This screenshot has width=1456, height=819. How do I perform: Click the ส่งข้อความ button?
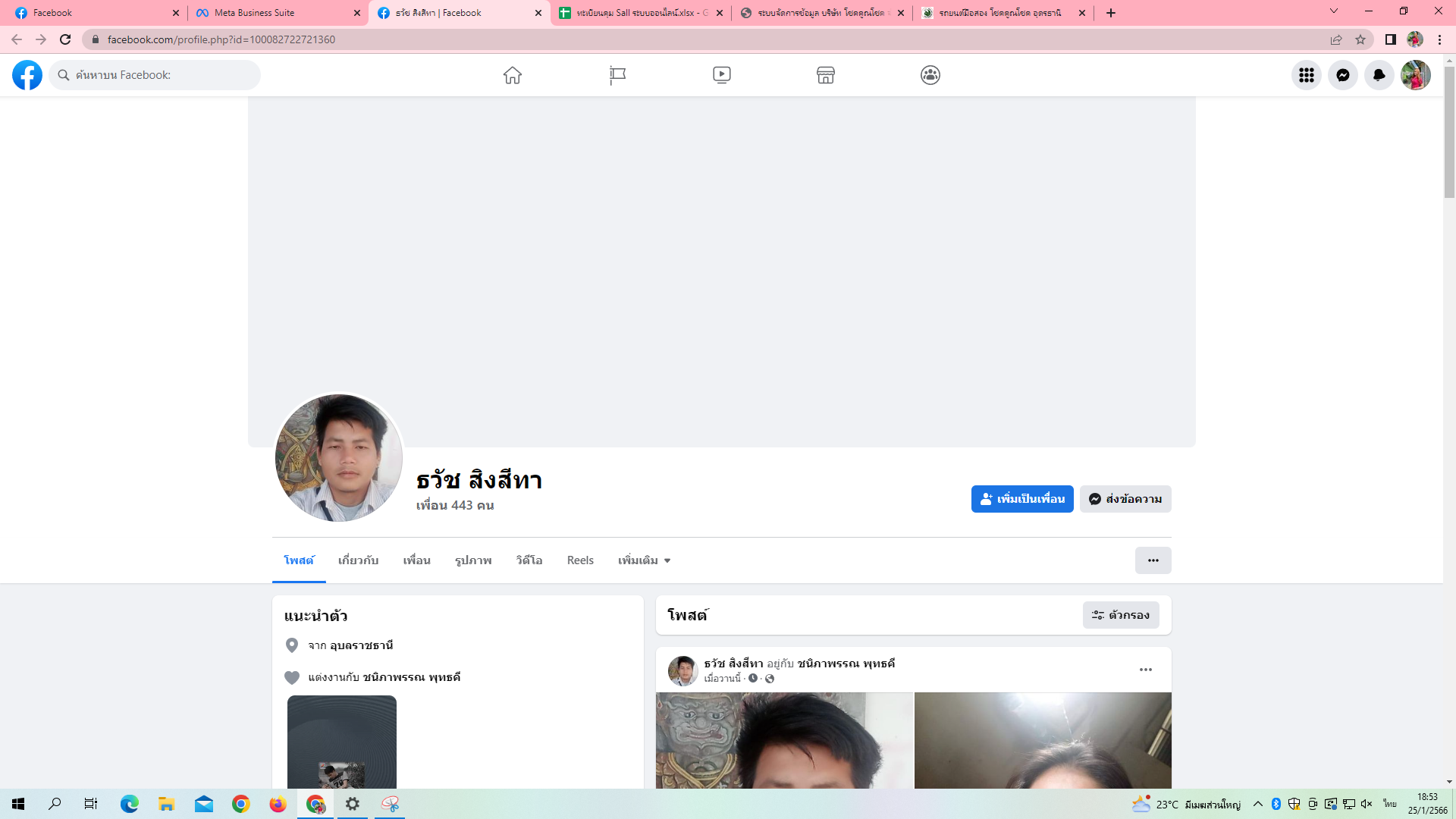tap(1125, 499)
